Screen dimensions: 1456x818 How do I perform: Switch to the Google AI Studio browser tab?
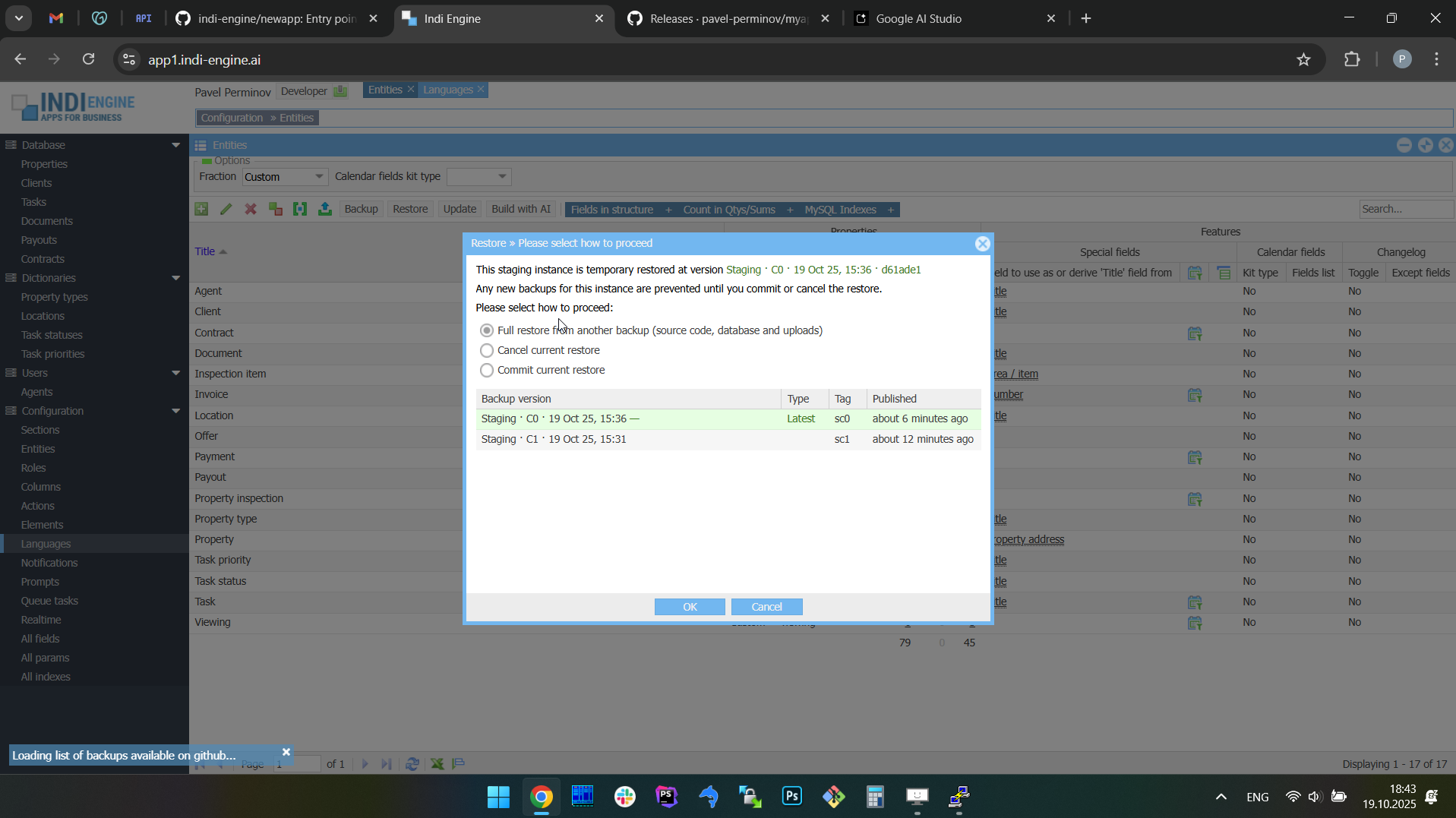tap(919, 19)
